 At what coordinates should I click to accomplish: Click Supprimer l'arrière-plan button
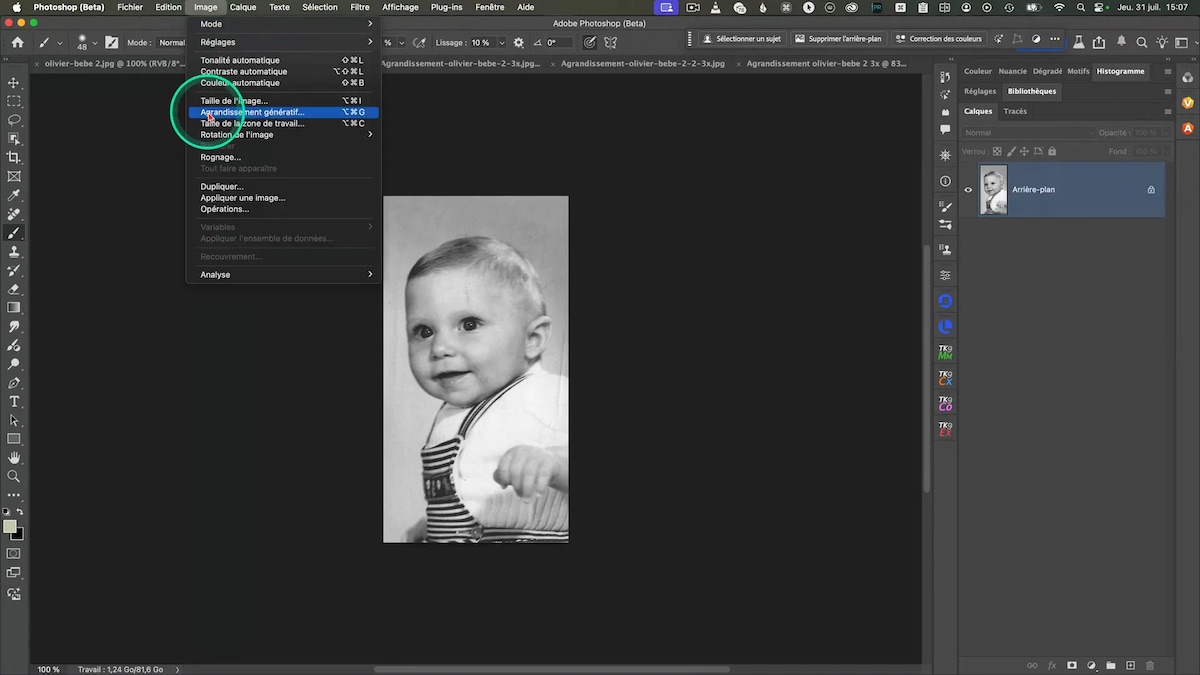click(838, 40)
